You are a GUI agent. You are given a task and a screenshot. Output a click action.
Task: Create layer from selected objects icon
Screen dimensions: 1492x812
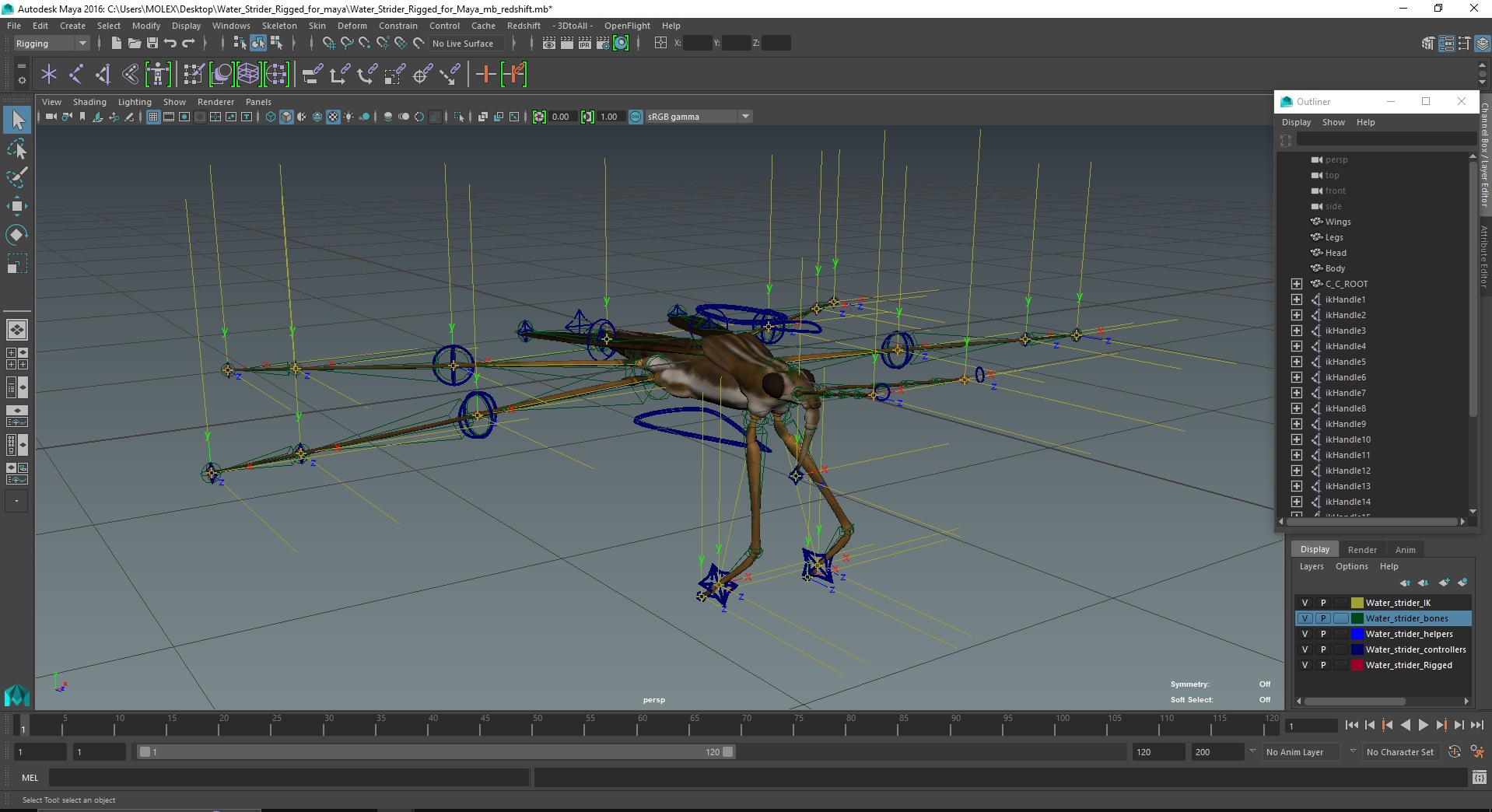click(x=1462, y=583)
